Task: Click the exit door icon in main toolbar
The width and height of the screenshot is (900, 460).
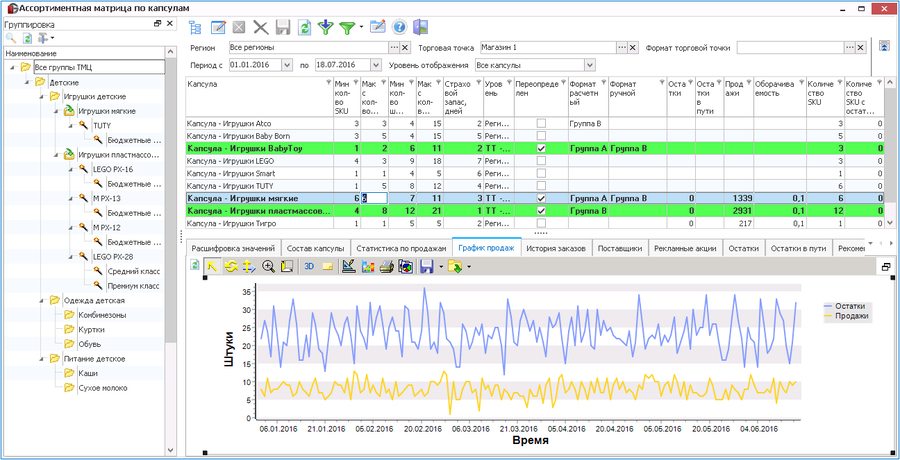Action: [421, 27]
